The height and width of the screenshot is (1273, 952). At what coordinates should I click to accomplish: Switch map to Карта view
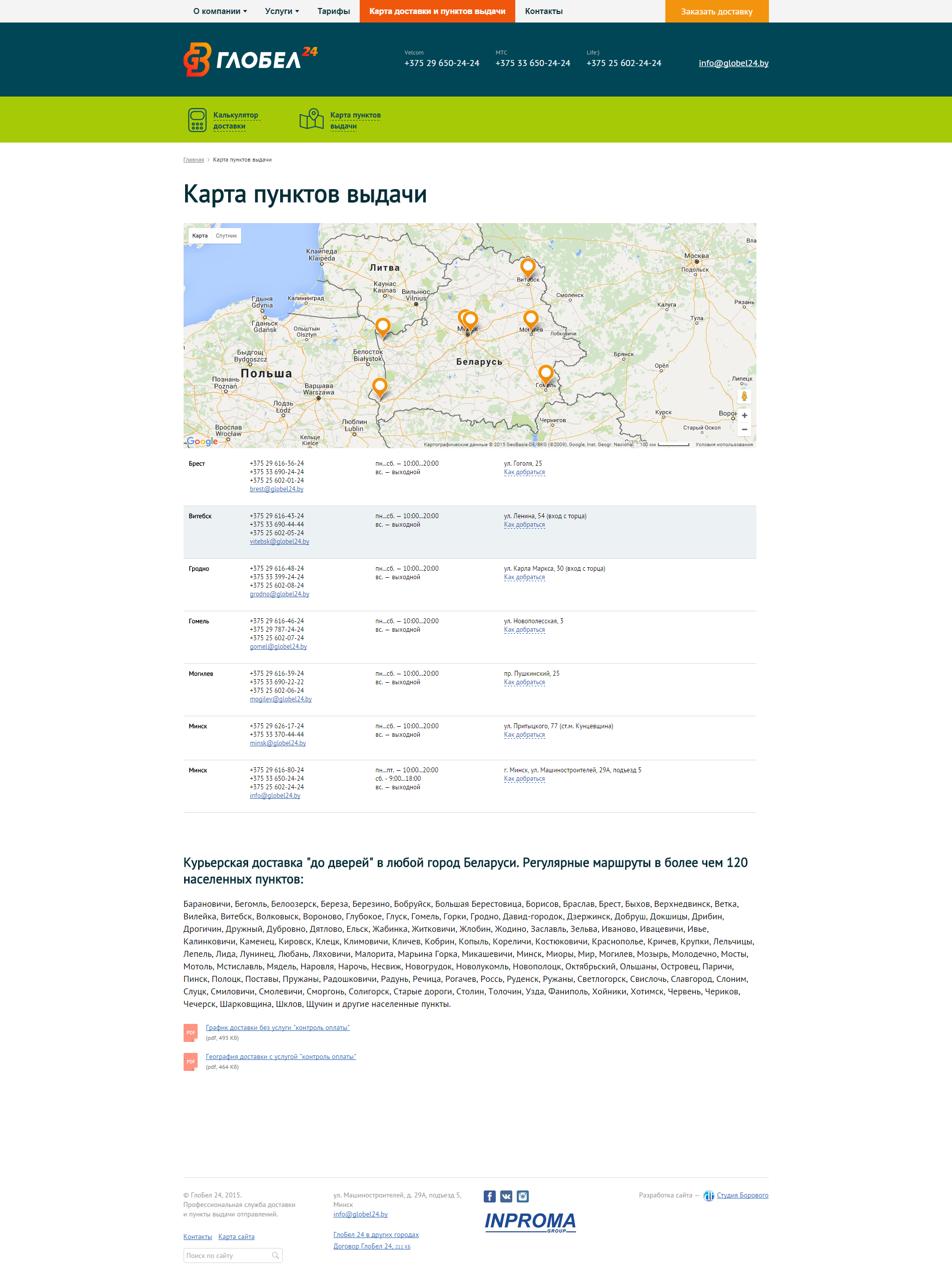(200, 236)
